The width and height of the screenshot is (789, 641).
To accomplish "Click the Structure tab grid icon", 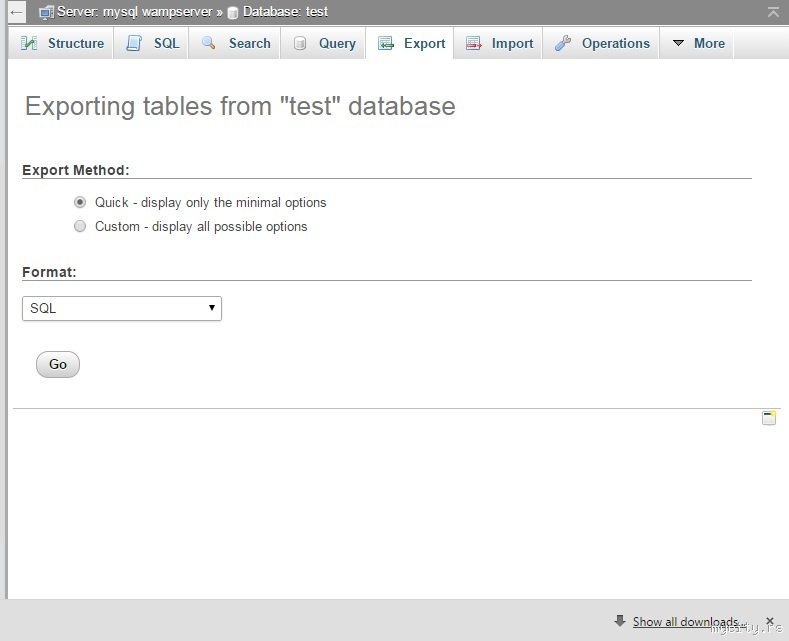I will (29, 44).
